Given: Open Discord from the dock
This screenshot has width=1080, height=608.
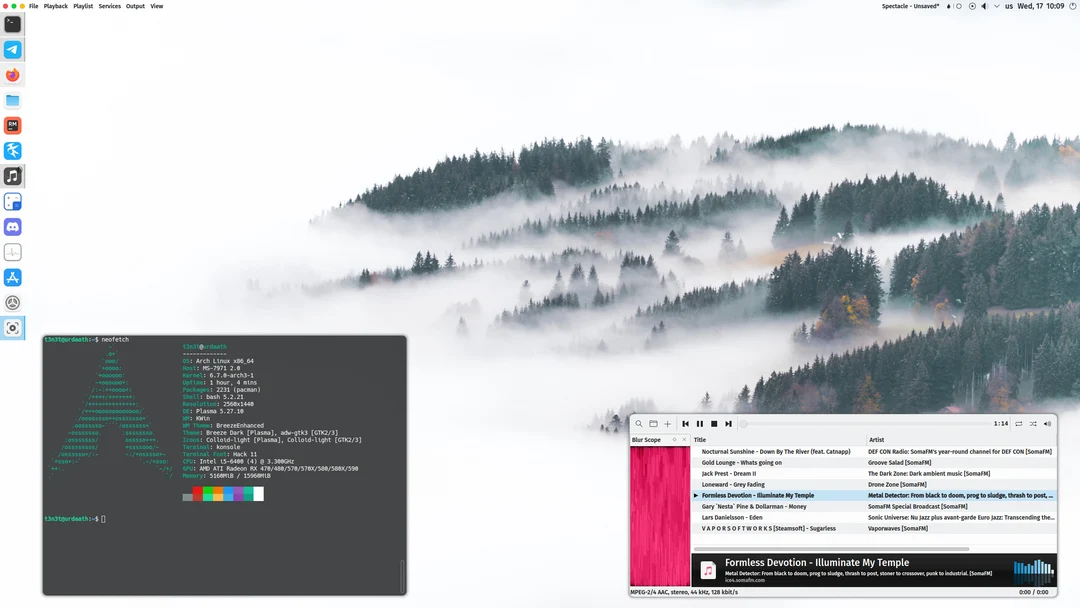Looking at the screenshot, I should [x=12, y=226].
